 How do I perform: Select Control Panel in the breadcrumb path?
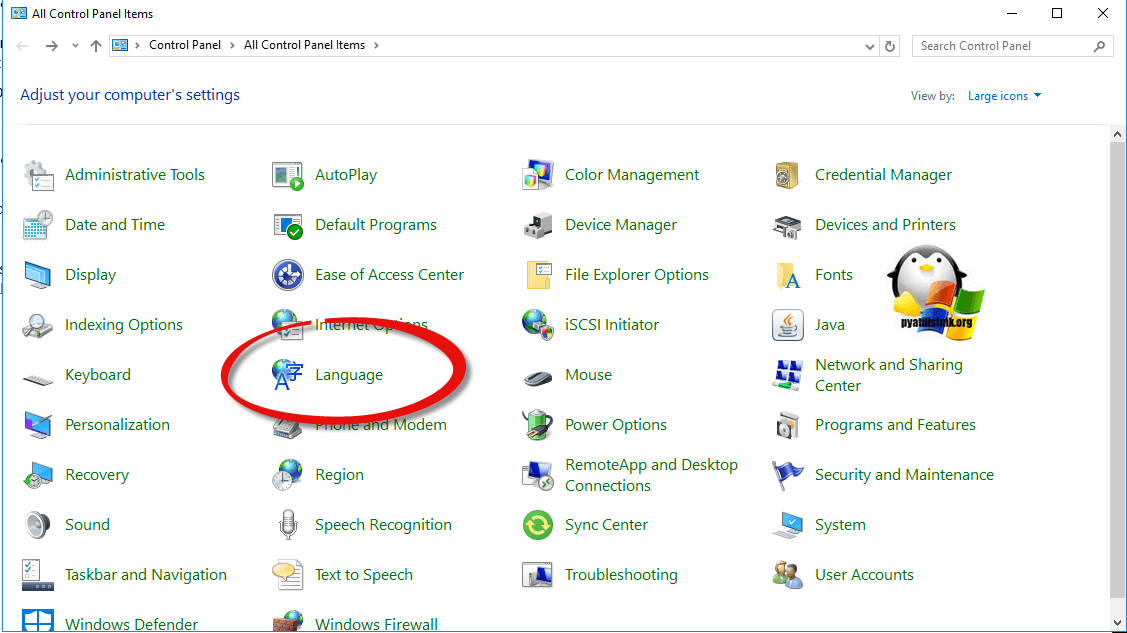186,45
